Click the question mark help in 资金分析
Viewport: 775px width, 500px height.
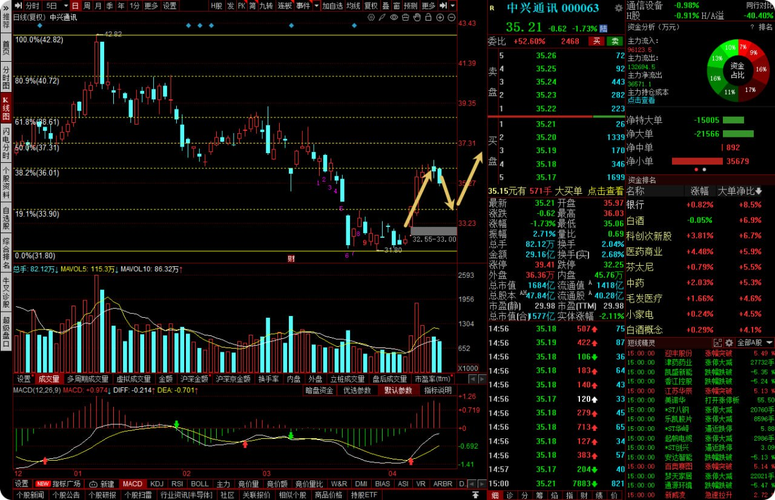click(x=752, y=27)
